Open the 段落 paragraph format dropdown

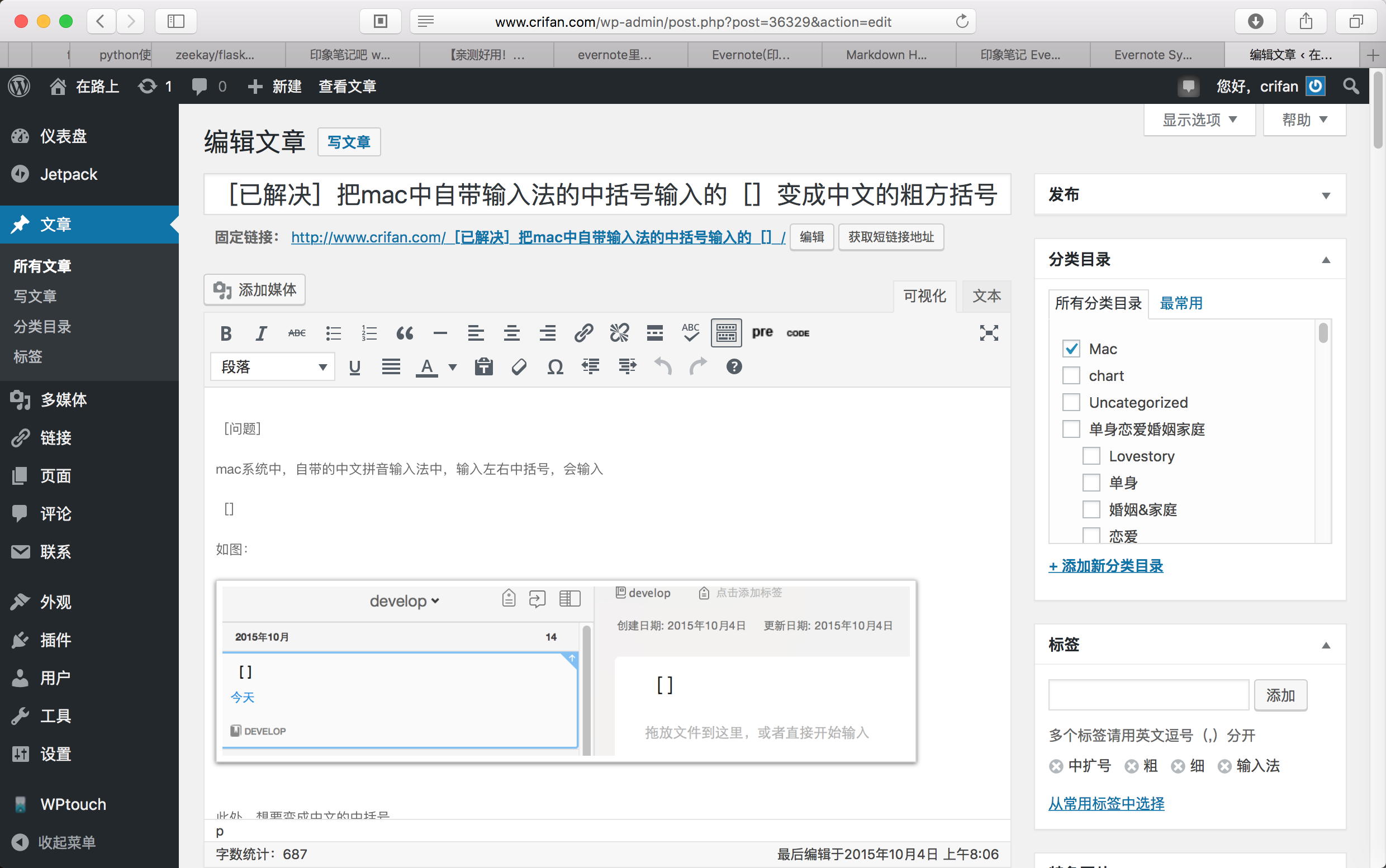(x=273, y=367)
